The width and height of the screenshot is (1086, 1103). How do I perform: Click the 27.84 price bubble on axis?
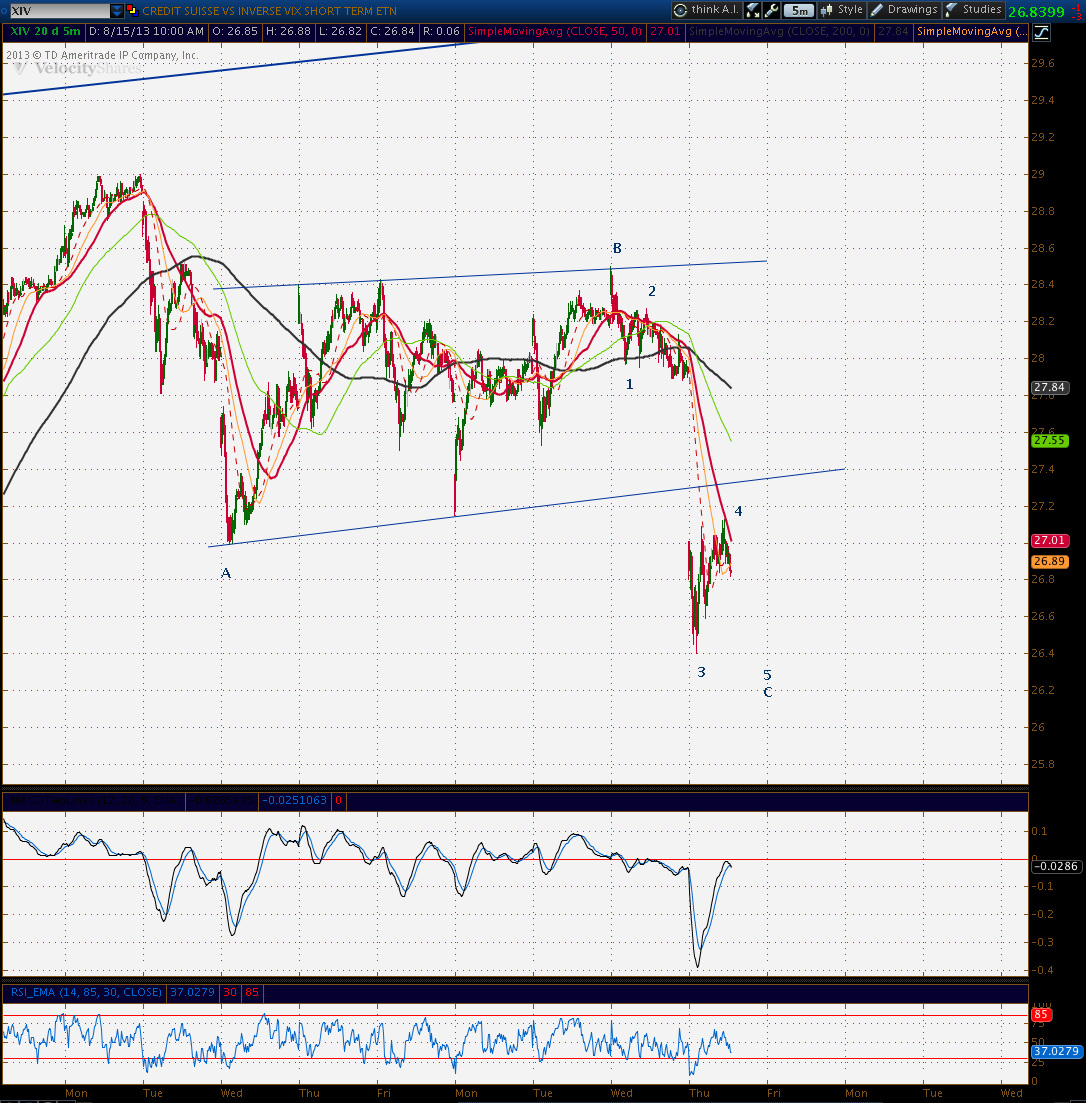click(1049, 388)
